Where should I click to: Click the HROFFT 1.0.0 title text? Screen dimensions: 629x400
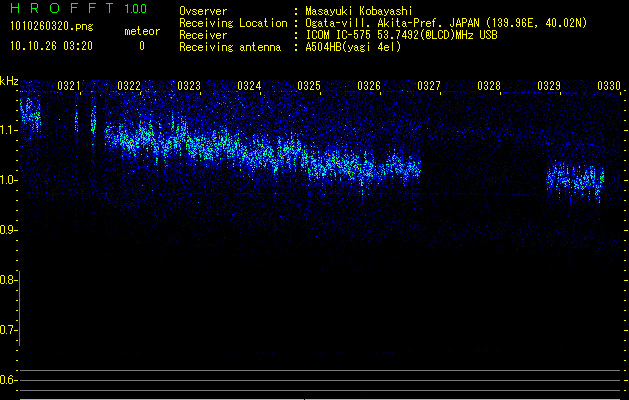pos(78,8)
